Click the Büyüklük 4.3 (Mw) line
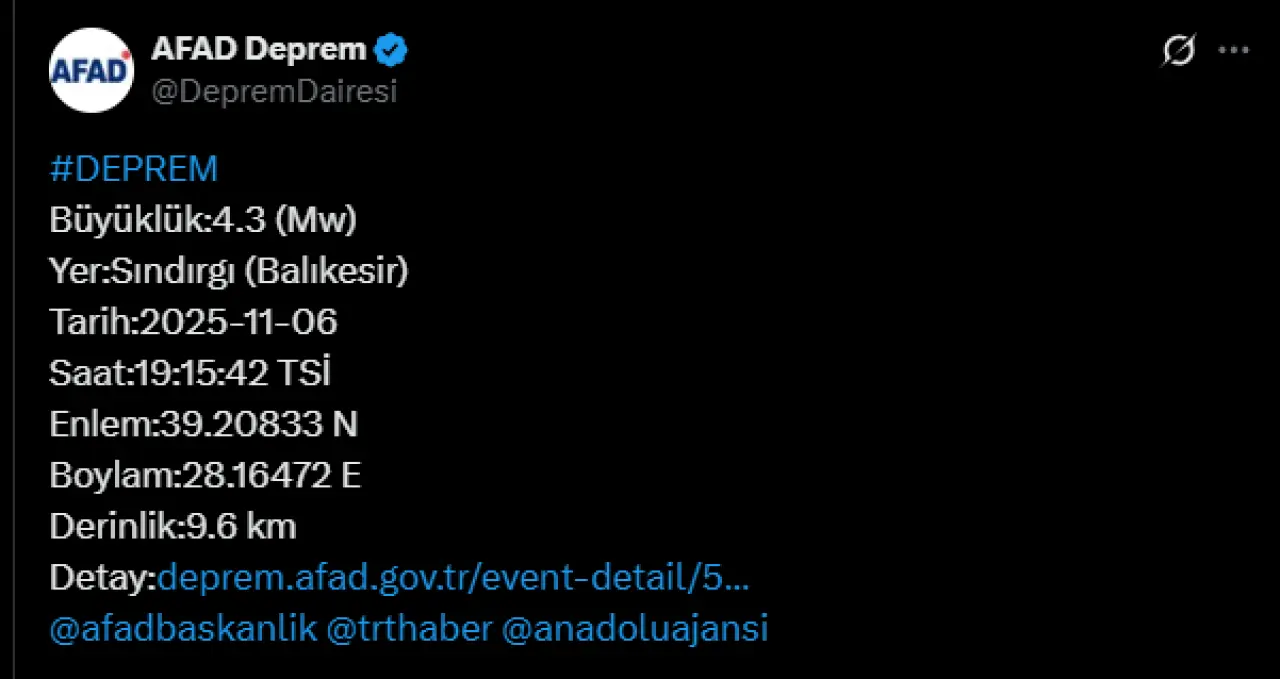 (x=203, y=220)
